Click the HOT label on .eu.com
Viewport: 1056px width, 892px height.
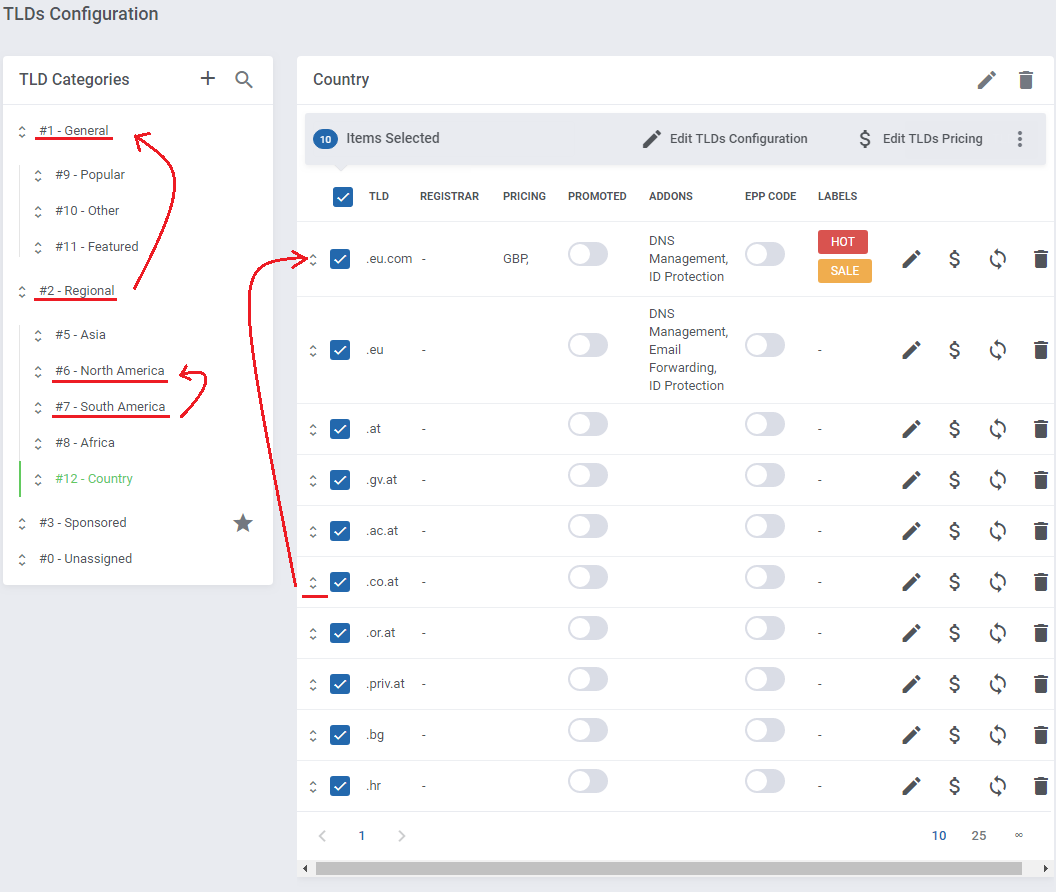tap(843, 242)
